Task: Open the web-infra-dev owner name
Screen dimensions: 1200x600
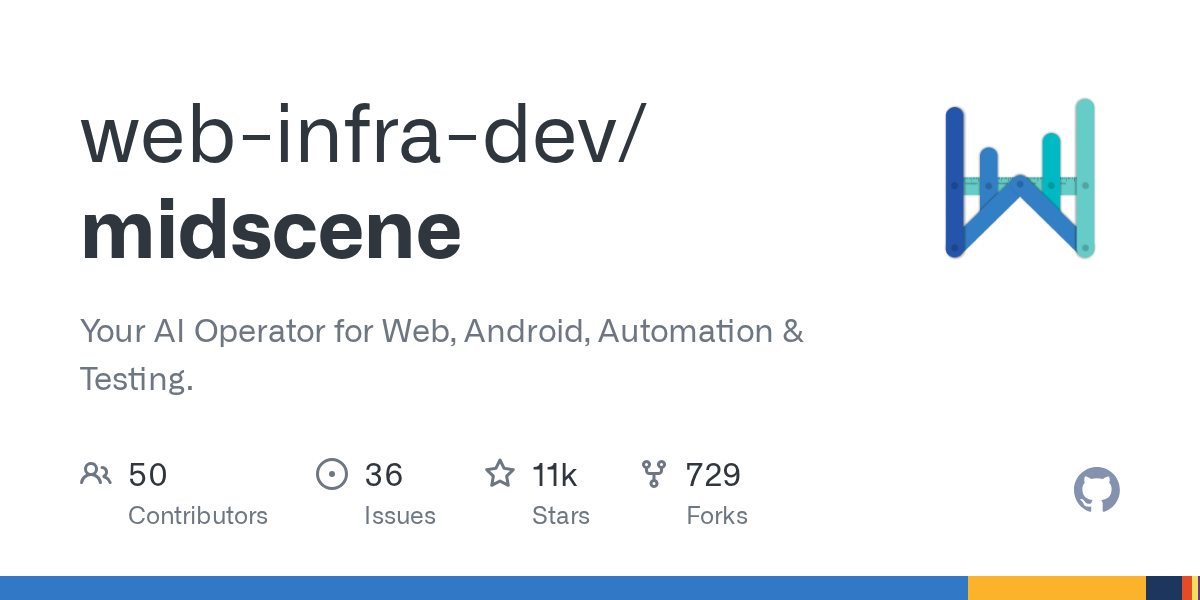Action: tap(358, 137)
